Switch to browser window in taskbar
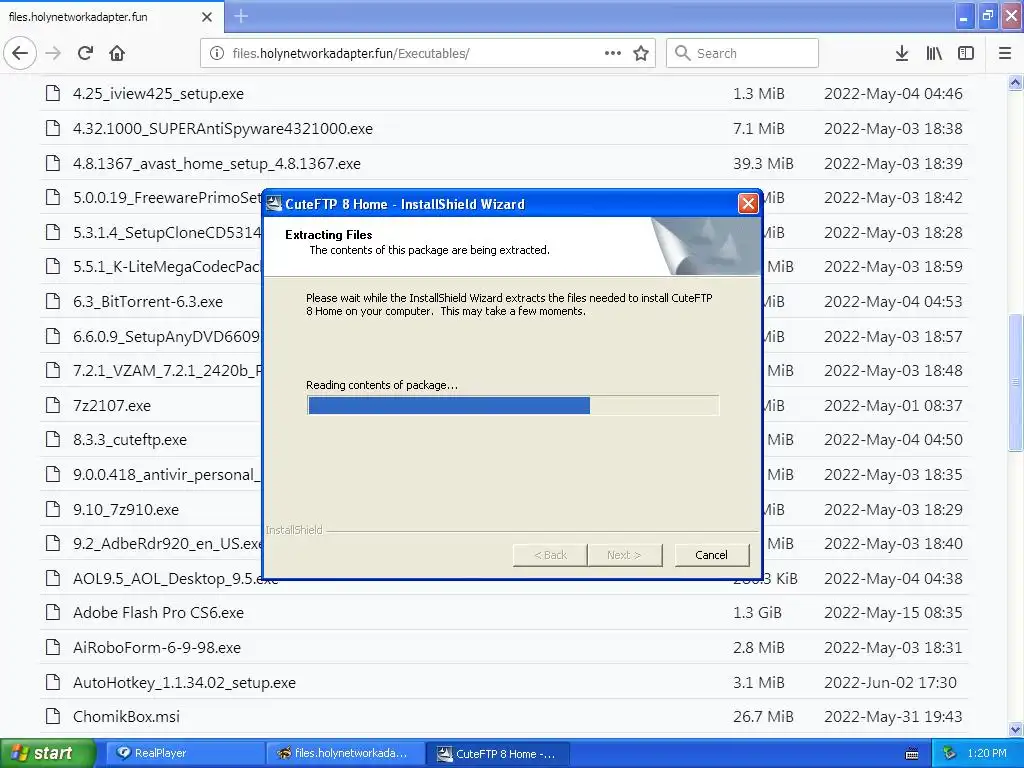Screen dimensions: 1024x768 pos(345,754)
